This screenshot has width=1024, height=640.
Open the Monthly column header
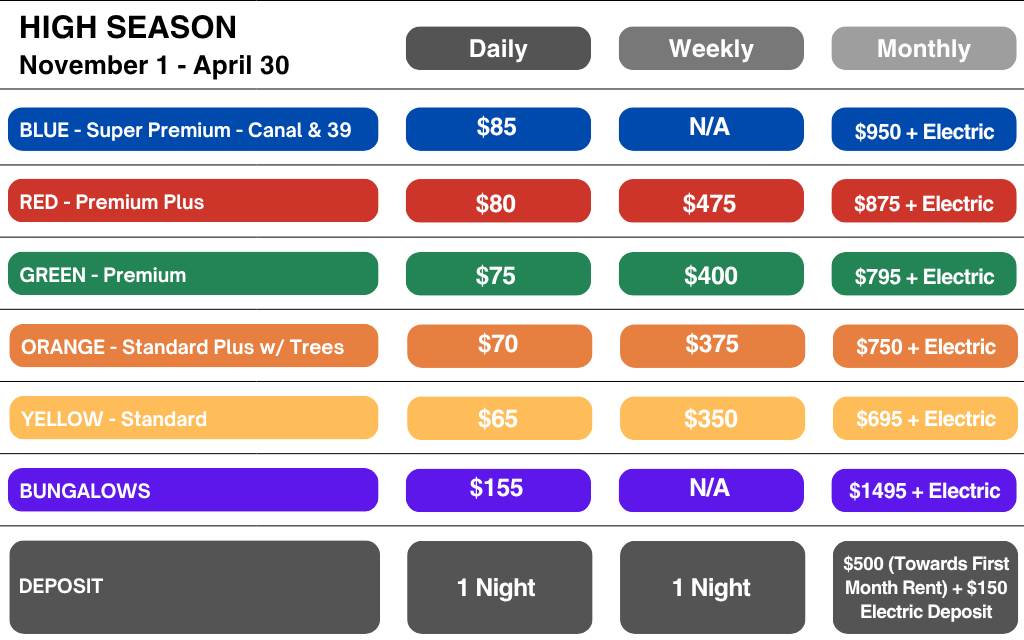[924, 48]
